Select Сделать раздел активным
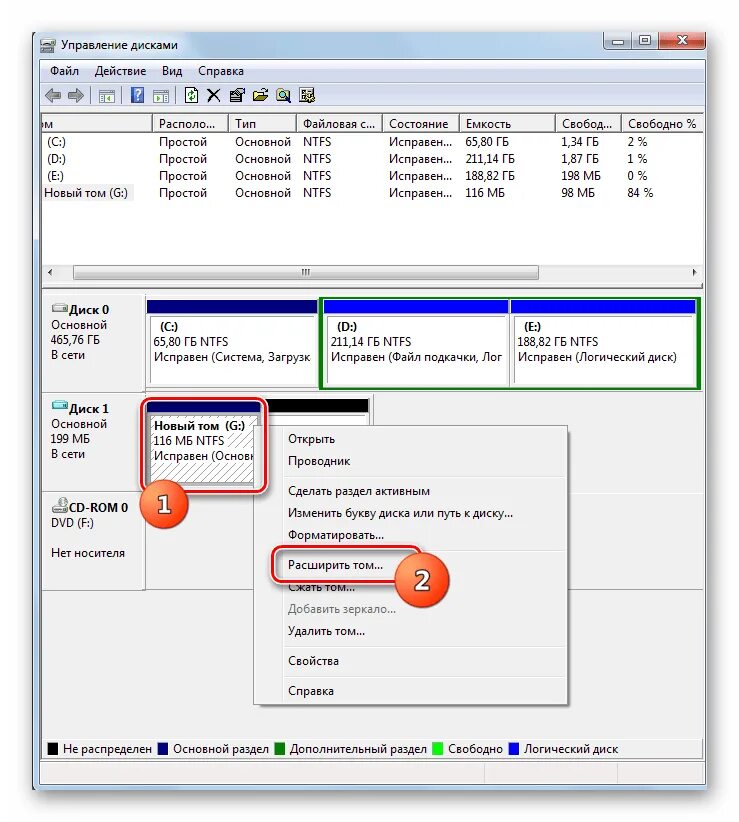This screenshot has height=822, width=739. 410,491
